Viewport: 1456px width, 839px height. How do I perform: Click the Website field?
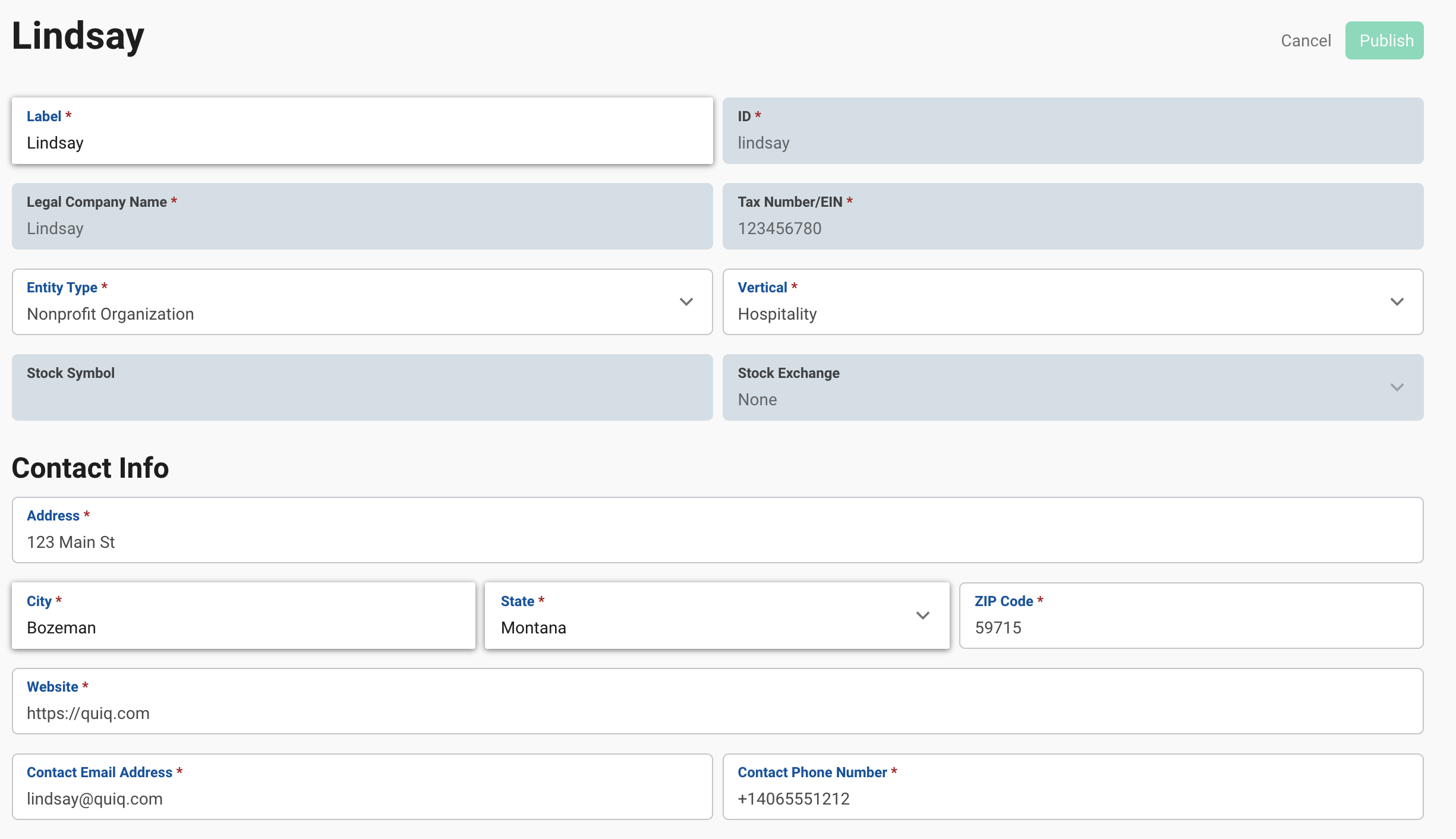pyautogui.click(x=717, y=713)
